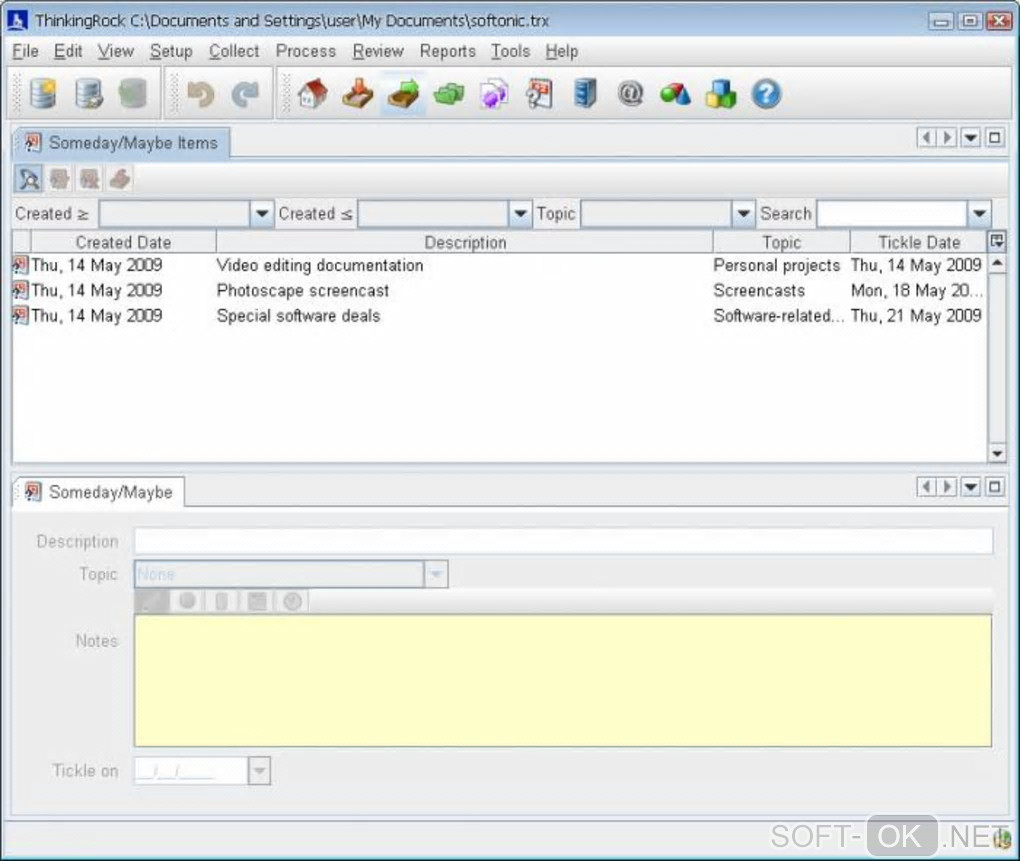
Task: Open the Reports menu
Action: click(x=448, y=51)
